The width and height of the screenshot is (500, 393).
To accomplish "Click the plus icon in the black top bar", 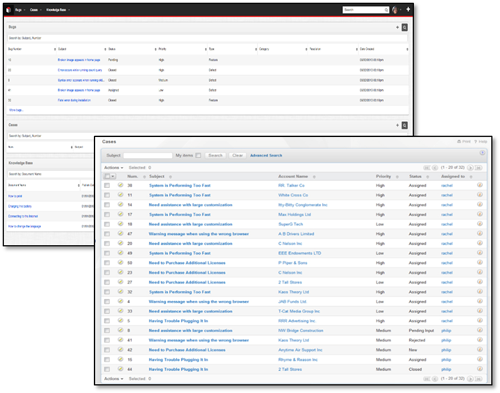I will (408, 9).
